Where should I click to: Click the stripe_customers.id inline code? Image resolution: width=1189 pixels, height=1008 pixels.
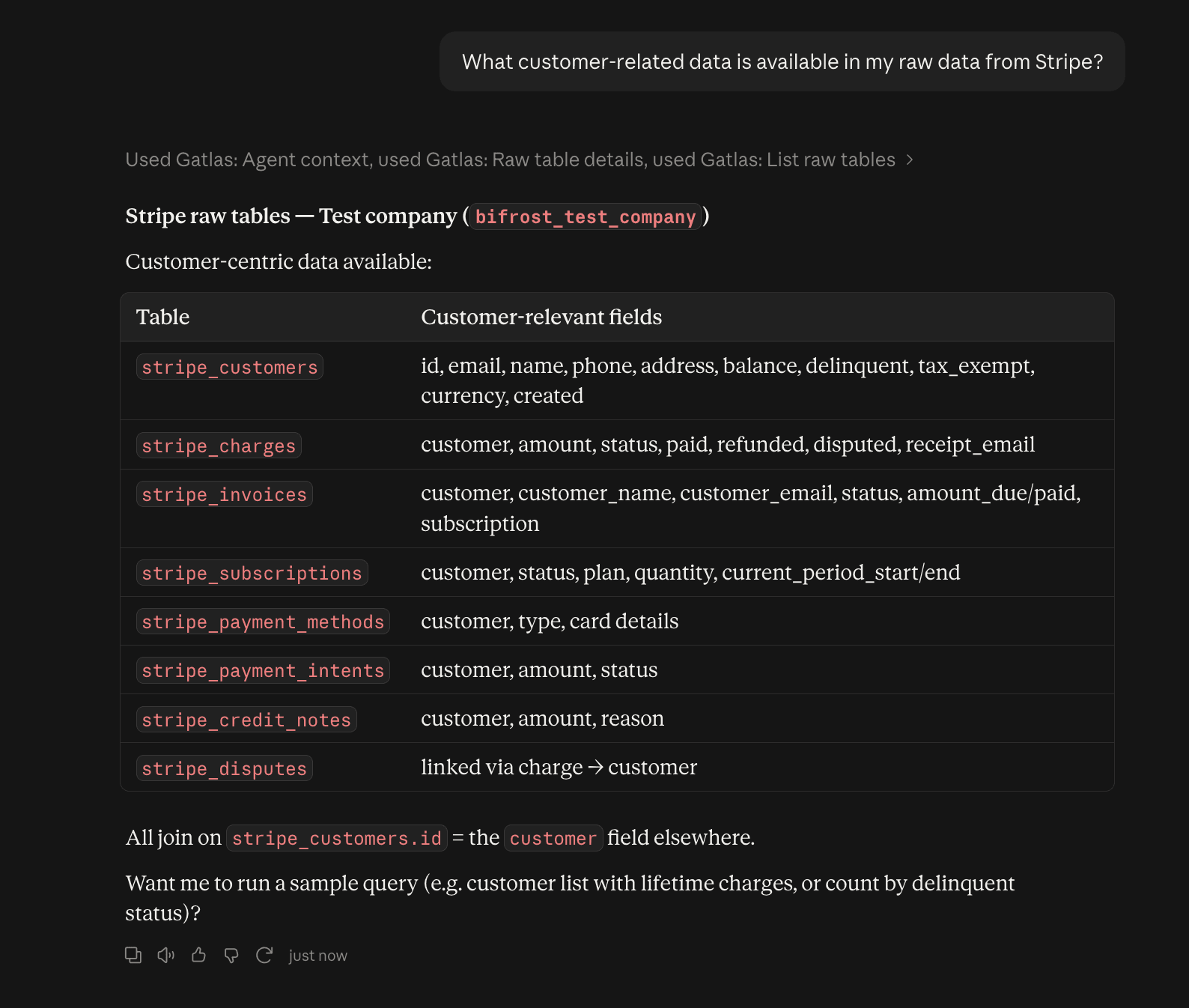pyautogui.click(x=337, y=838)
